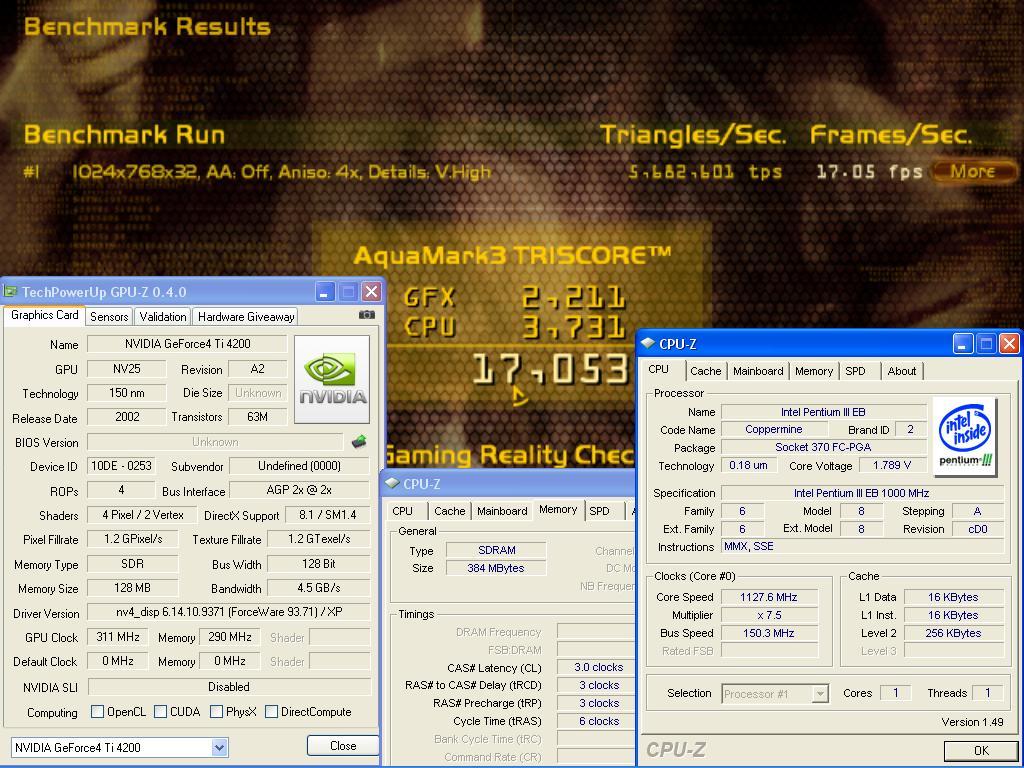This screenshot has width=1024, height=768.
Task: Click the Bus Interface value AGP 2x @ 2x
Action: pos(299,490)
